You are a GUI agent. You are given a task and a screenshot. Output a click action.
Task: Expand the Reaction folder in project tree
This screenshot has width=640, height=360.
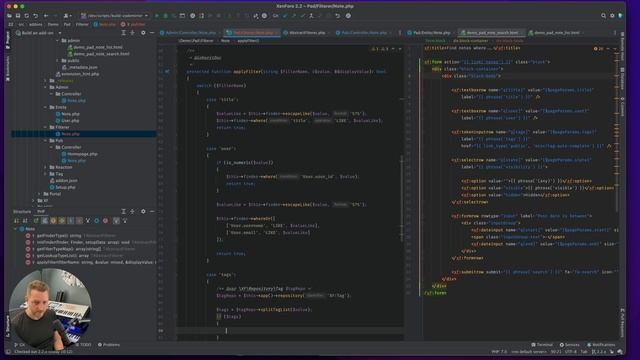tap(45, 167)
